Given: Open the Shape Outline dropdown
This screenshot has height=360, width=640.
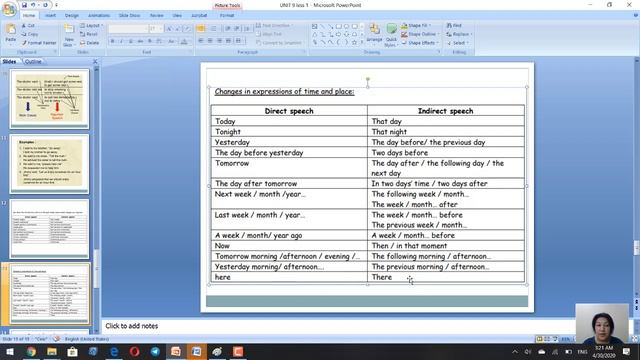Looking at the screenshot, I should tap(420, 34).
